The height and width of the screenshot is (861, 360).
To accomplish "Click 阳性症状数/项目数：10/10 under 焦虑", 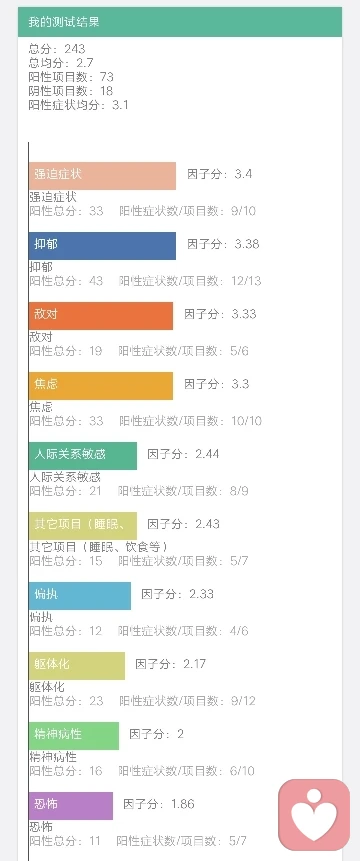I will click(x=190, y=421).
